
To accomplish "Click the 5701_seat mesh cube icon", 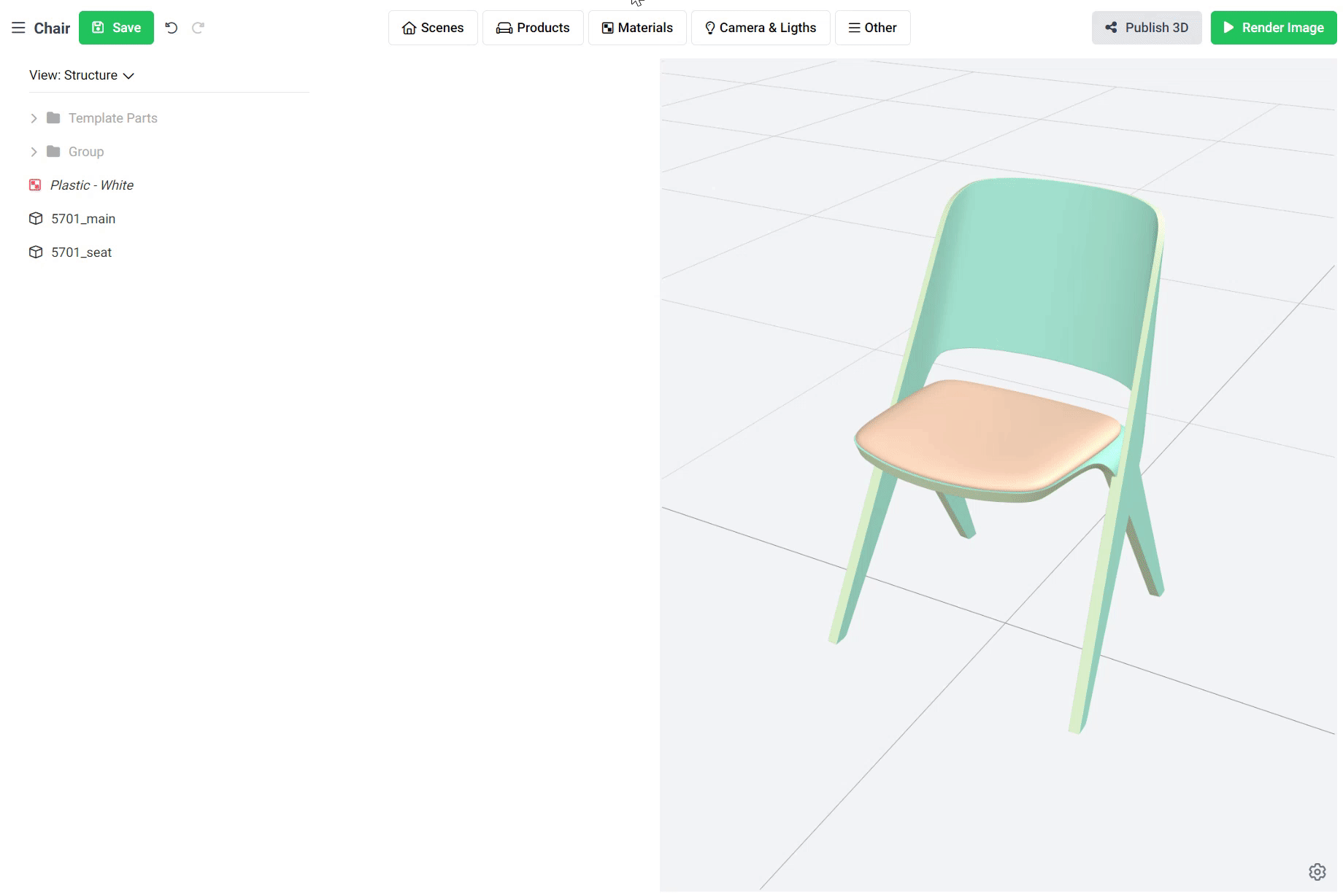I will [36, 252].
